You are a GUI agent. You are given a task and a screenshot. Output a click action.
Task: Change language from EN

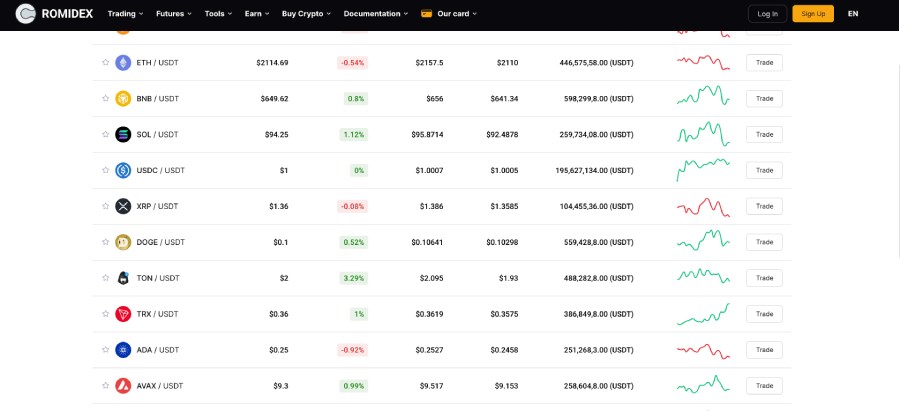[853, 14]
